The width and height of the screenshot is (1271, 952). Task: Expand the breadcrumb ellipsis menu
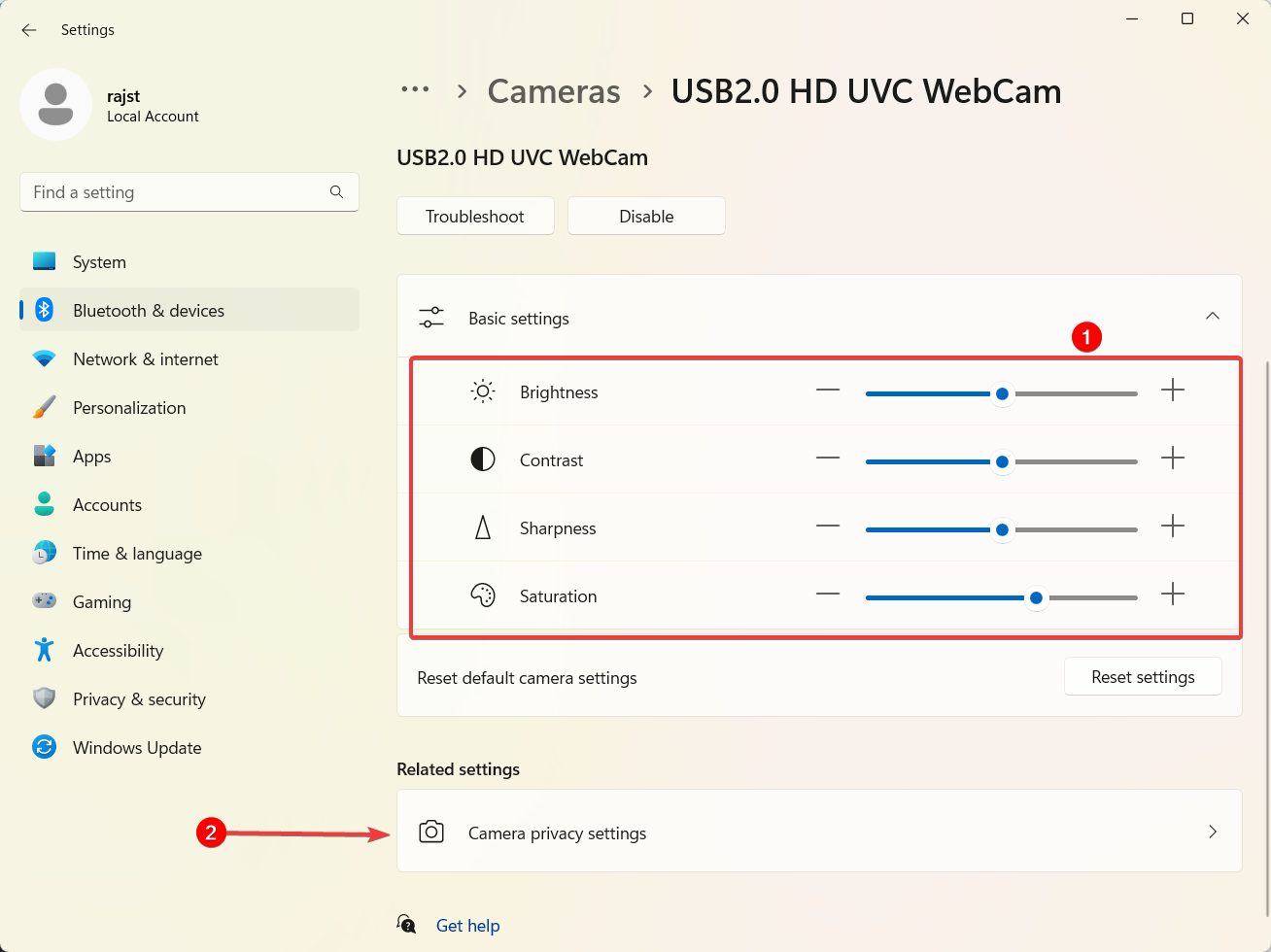(x=415, y=89)
